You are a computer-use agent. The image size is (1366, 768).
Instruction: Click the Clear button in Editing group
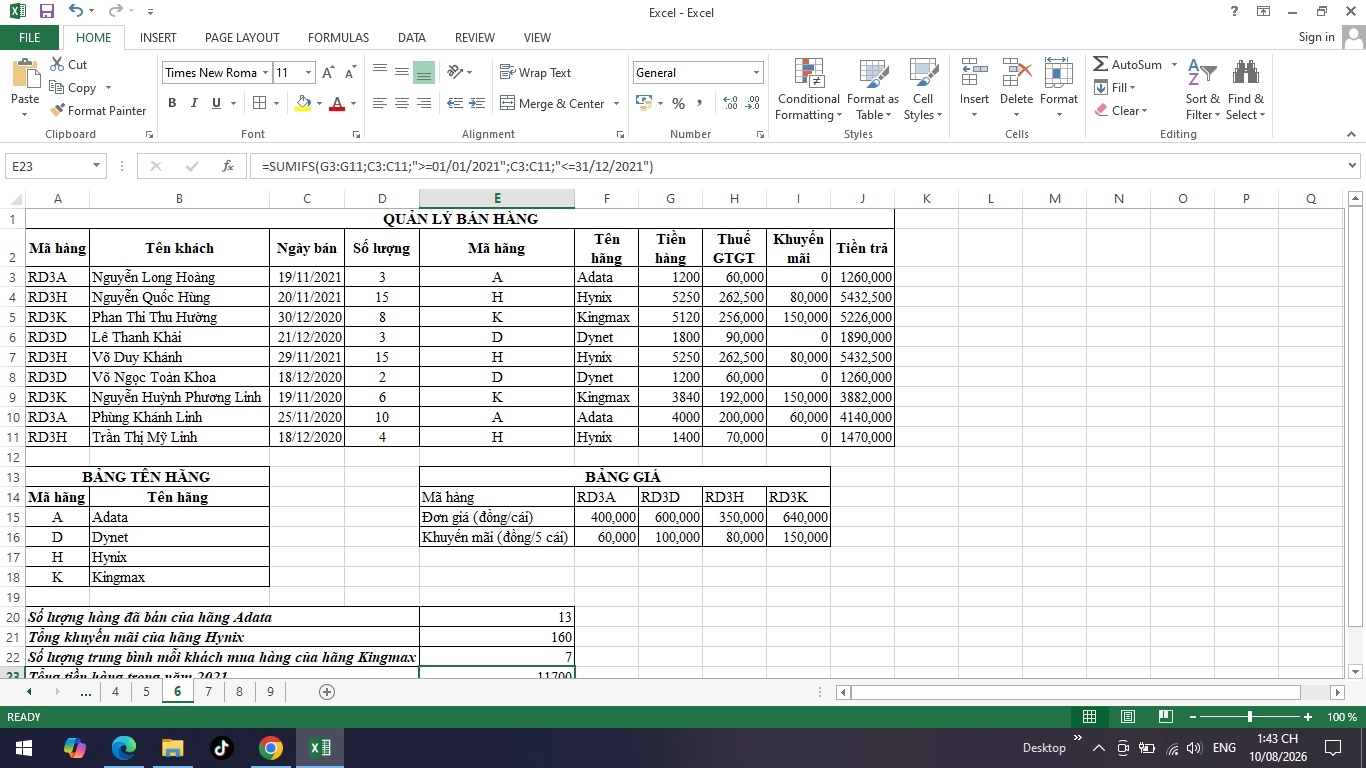[x=1121, y=111]
